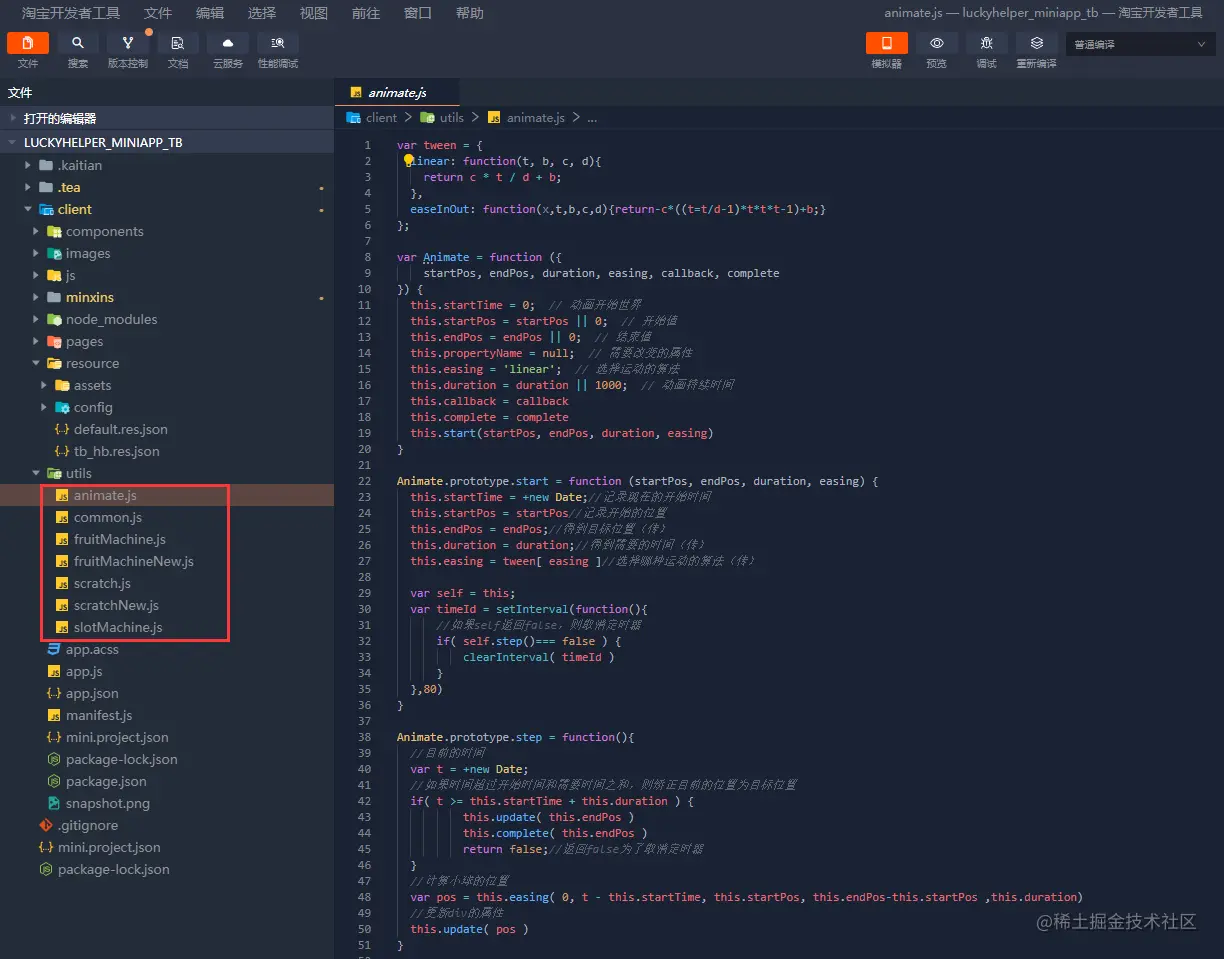
Task: Click line number 22 in the gutter
Action: pos(365,481)
